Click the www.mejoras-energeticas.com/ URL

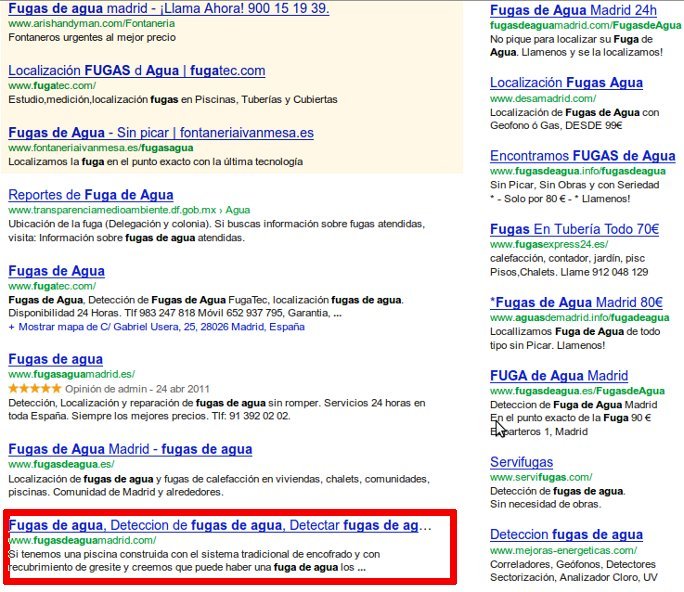tap(563, 551)
